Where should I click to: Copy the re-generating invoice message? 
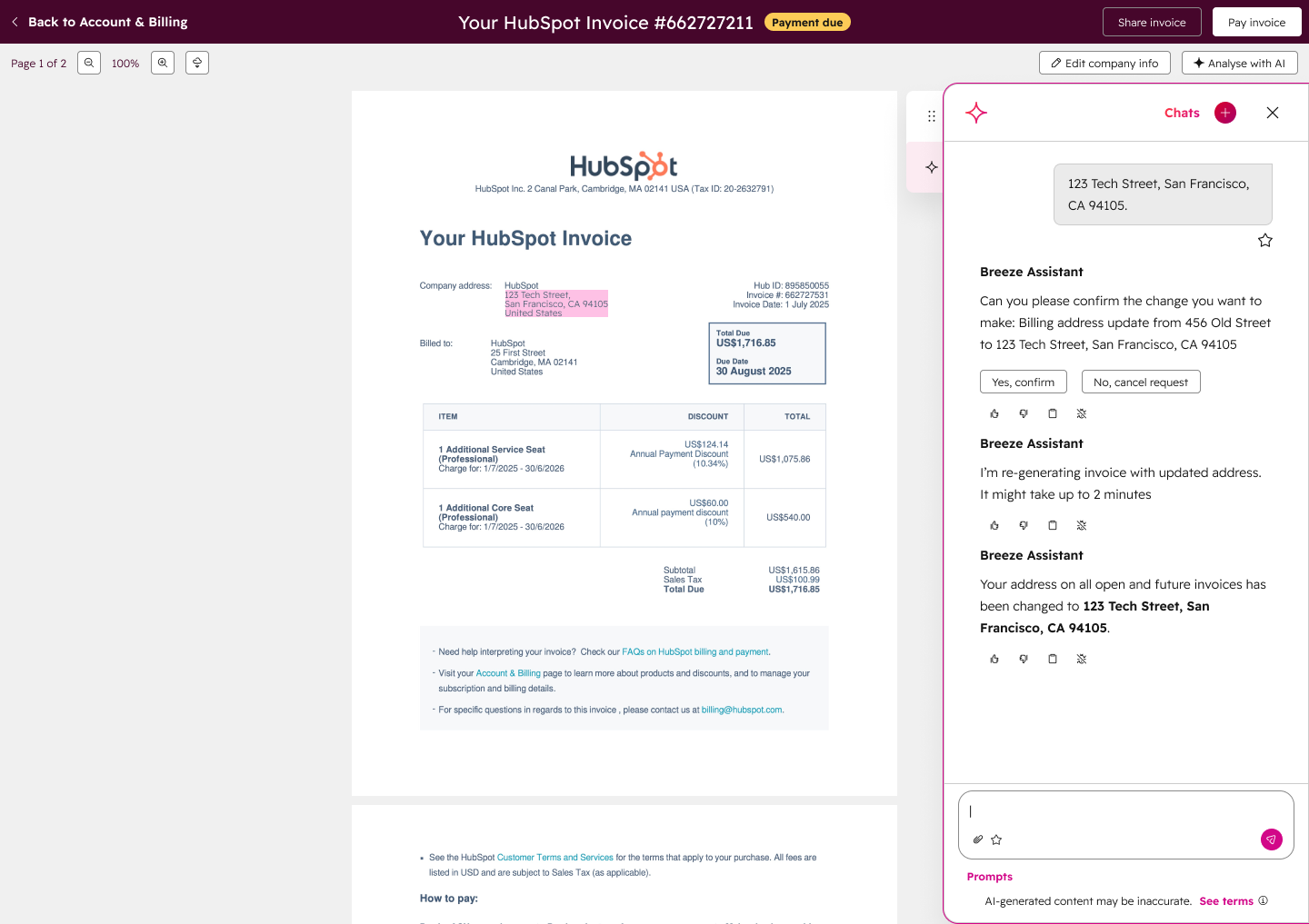tap(1053, 525)
